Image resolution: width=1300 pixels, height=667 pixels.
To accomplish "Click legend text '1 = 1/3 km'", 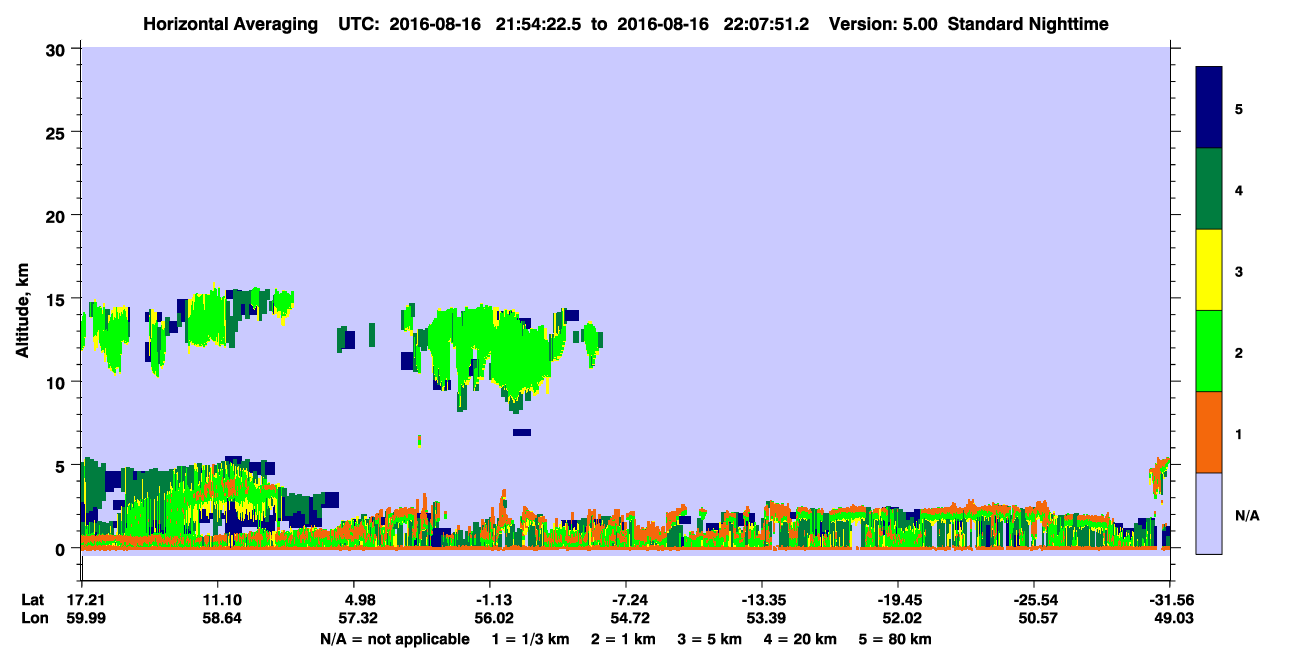I will click(x=529, y=639).
